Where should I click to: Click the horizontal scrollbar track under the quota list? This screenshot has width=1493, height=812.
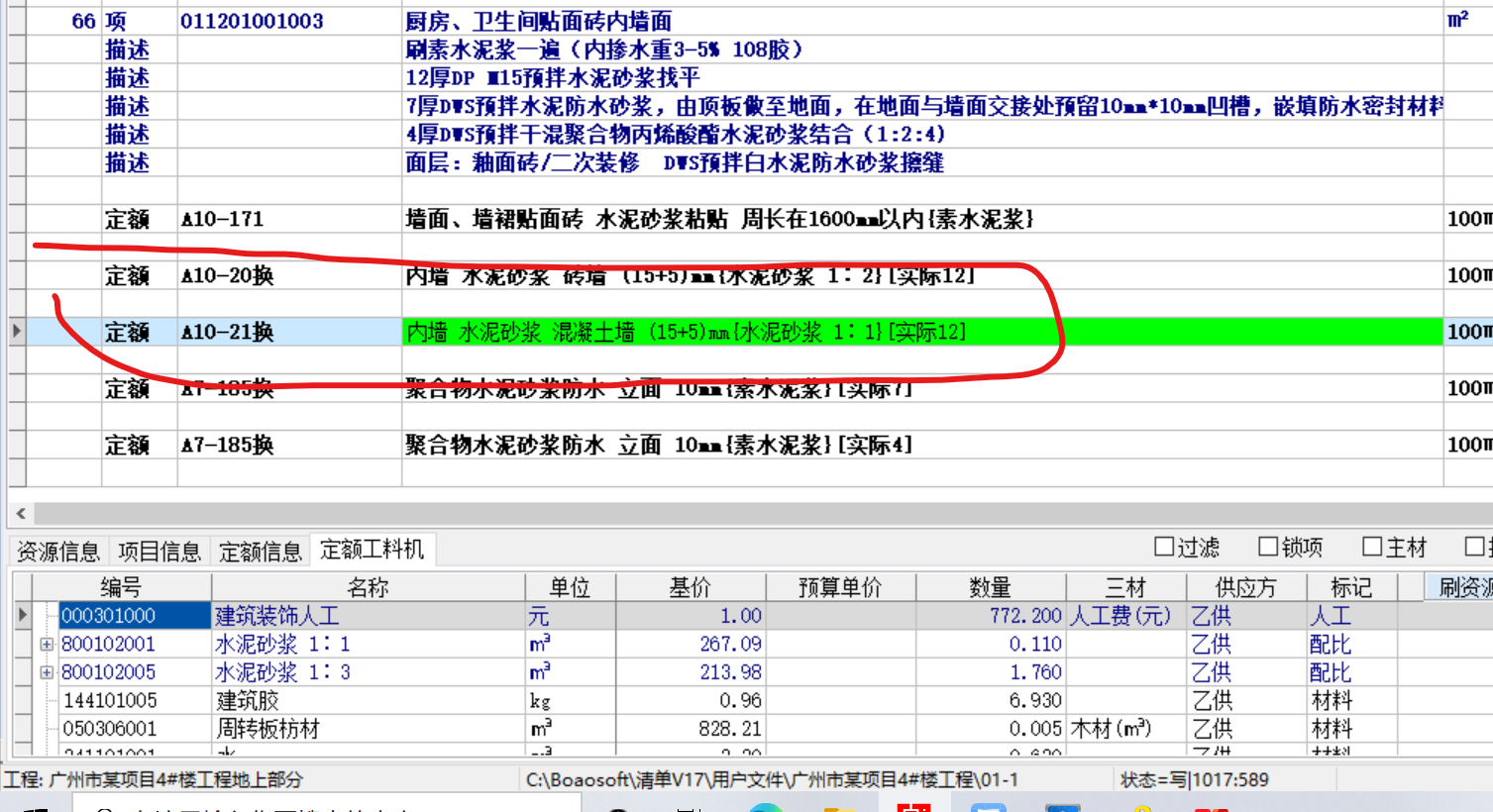763,513
